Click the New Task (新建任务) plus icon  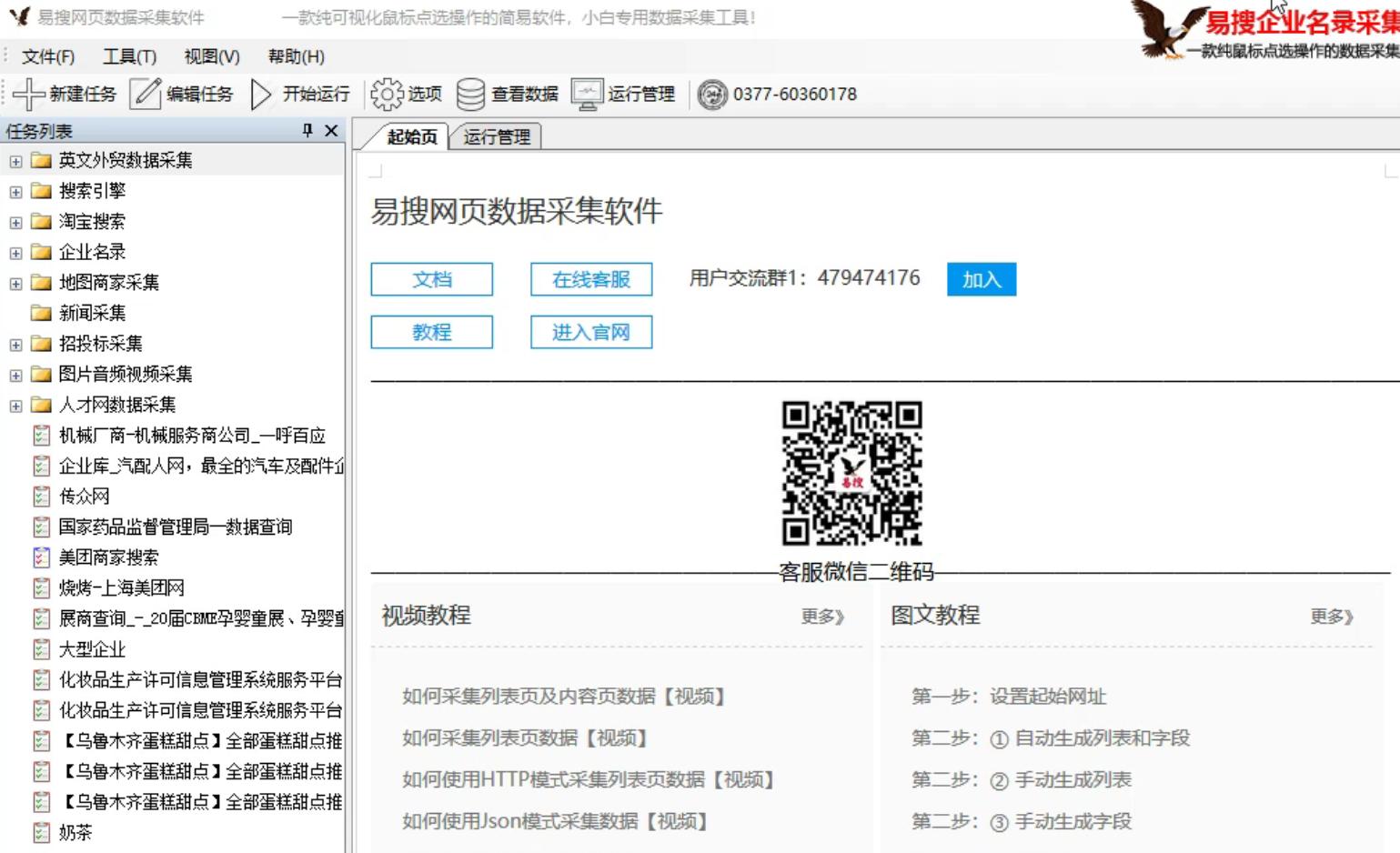pyautogui.click(x=28, y=94)
